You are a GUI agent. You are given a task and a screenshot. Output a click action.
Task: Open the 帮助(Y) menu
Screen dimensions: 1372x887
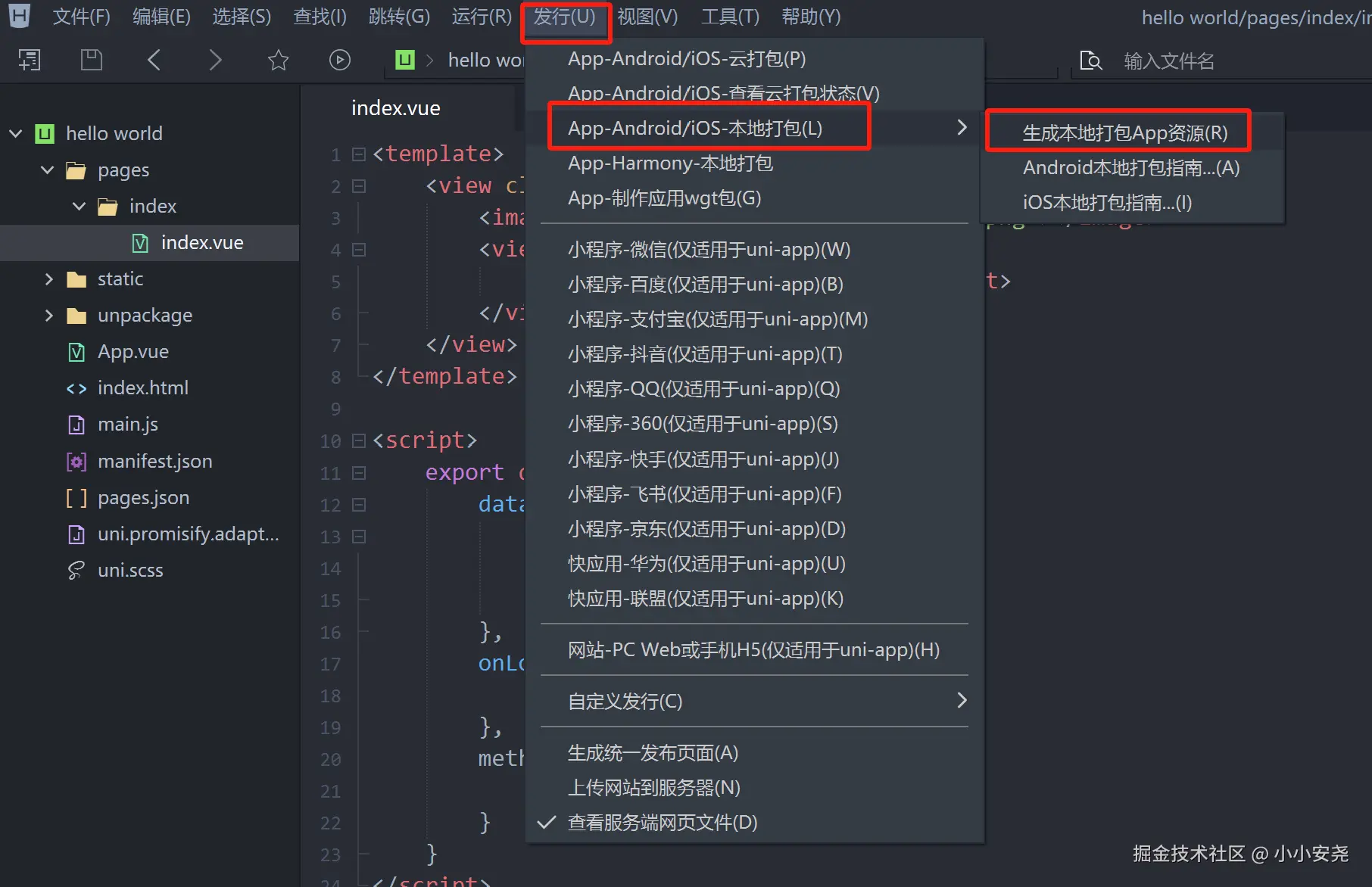point(811,17)
